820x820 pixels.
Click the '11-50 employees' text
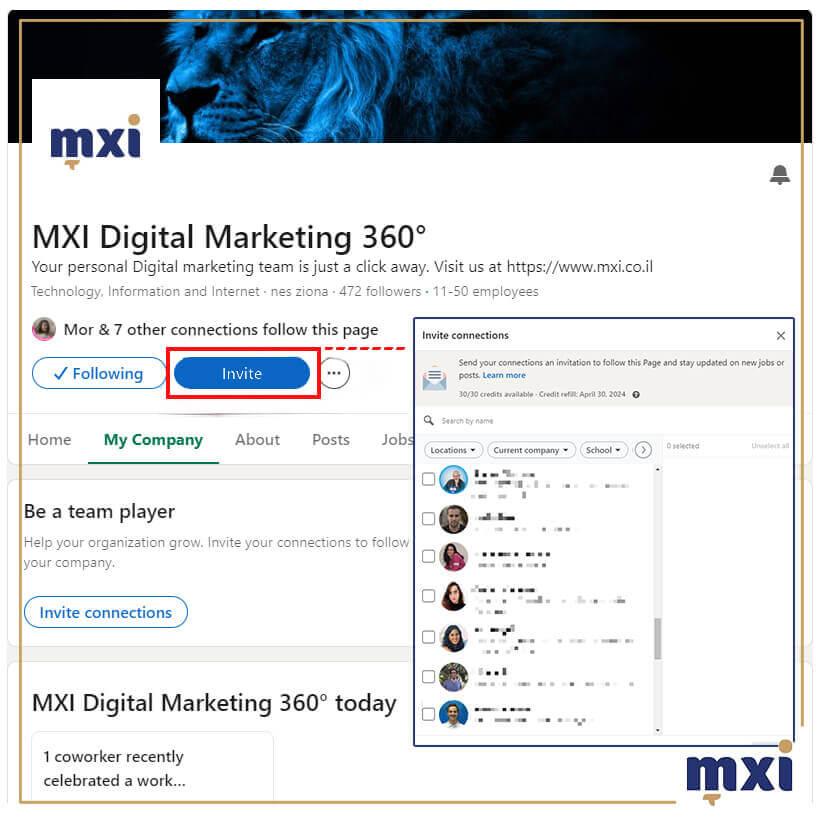pos(485,291)
